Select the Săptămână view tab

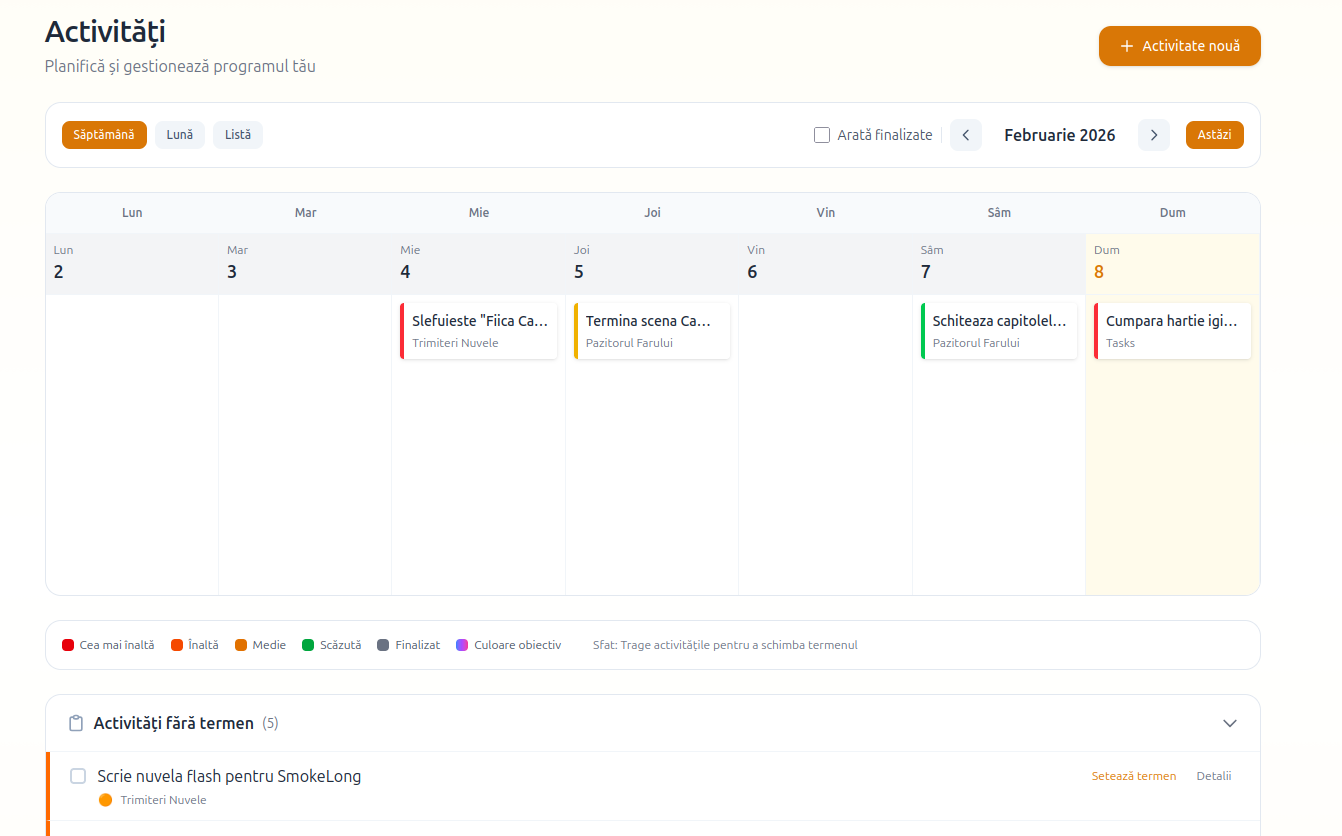[x=104, y=135]
